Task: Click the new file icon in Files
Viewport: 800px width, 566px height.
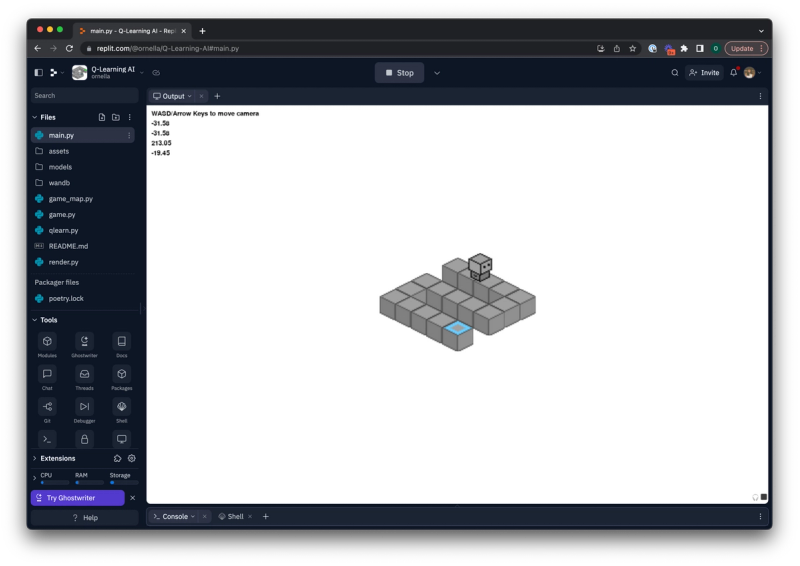Action: [x=102, y=117]
